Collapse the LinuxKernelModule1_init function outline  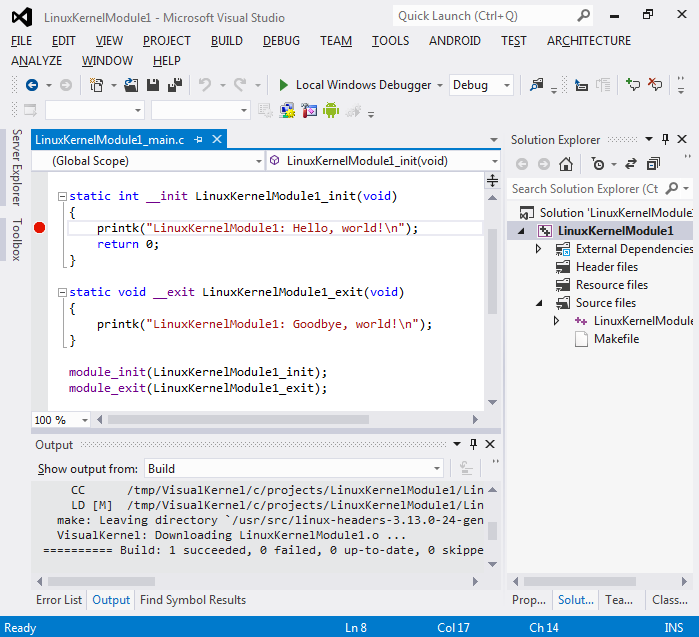tap(62, 196)
